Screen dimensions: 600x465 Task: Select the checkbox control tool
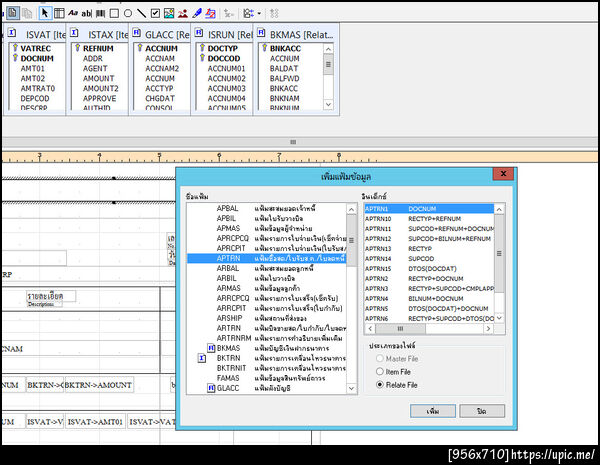click(x=155, y=13)
